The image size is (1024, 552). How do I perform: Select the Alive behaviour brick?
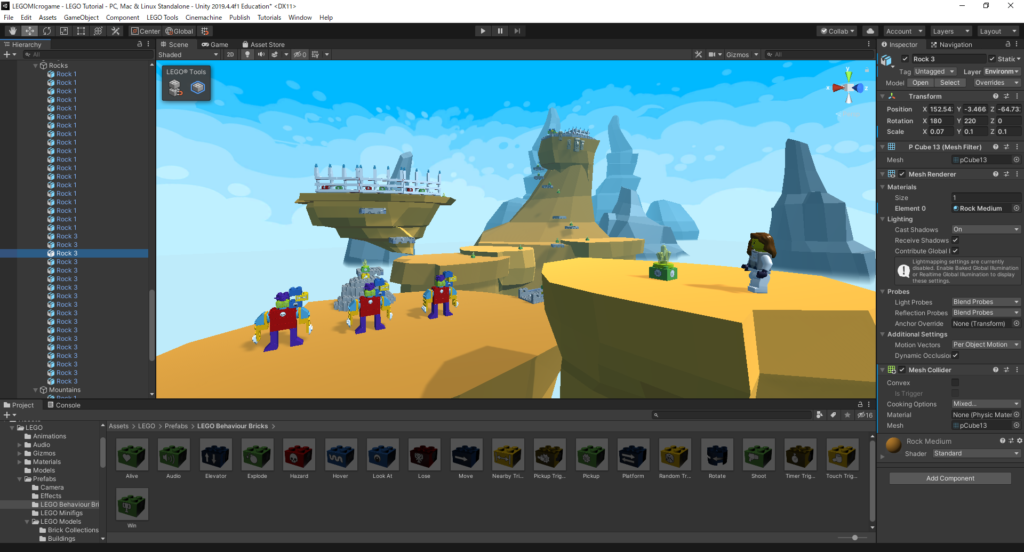(x=132, y=459)
